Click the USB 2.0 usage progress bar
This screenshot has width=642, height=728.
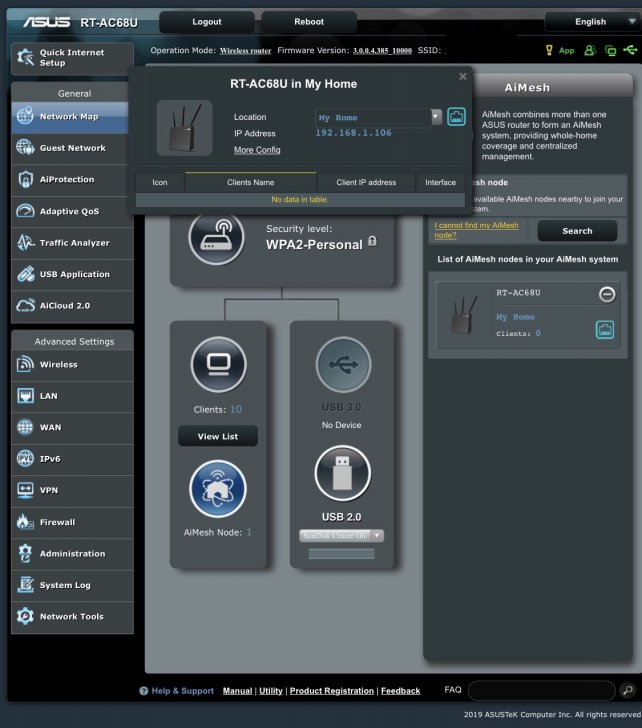click(x=342, y=553)
